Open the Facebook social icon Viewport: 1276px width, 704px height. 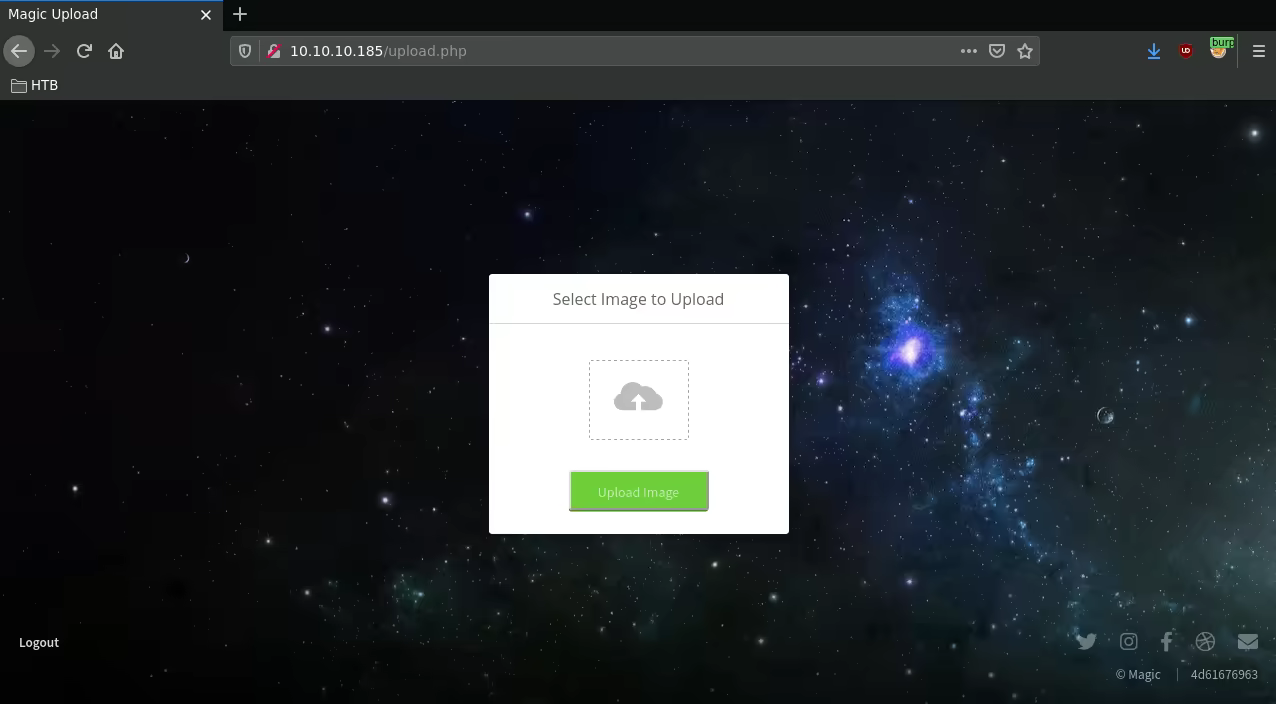pos(1166,641)
